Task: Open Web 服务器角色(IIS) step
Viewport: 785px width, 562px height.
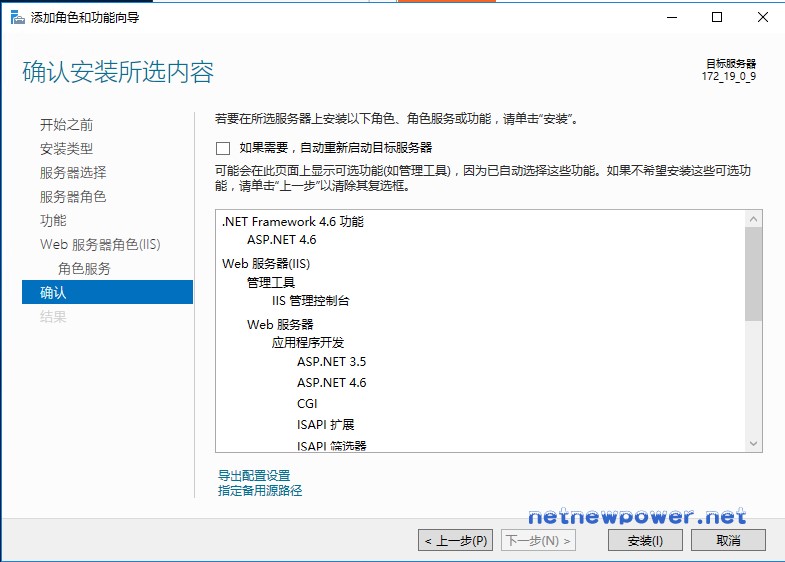Action: pyautogui.click(x=100, y=245)
